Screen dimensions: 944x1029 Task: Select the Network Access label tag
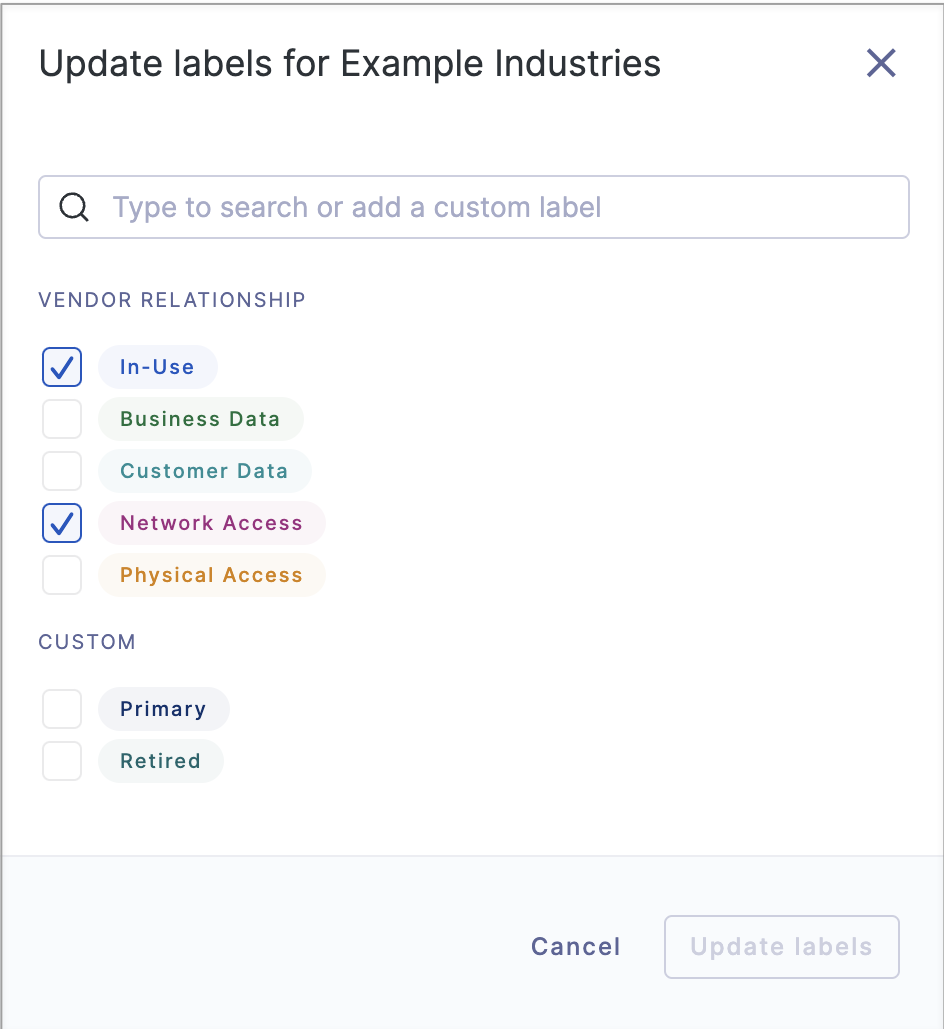pos(211,523)
